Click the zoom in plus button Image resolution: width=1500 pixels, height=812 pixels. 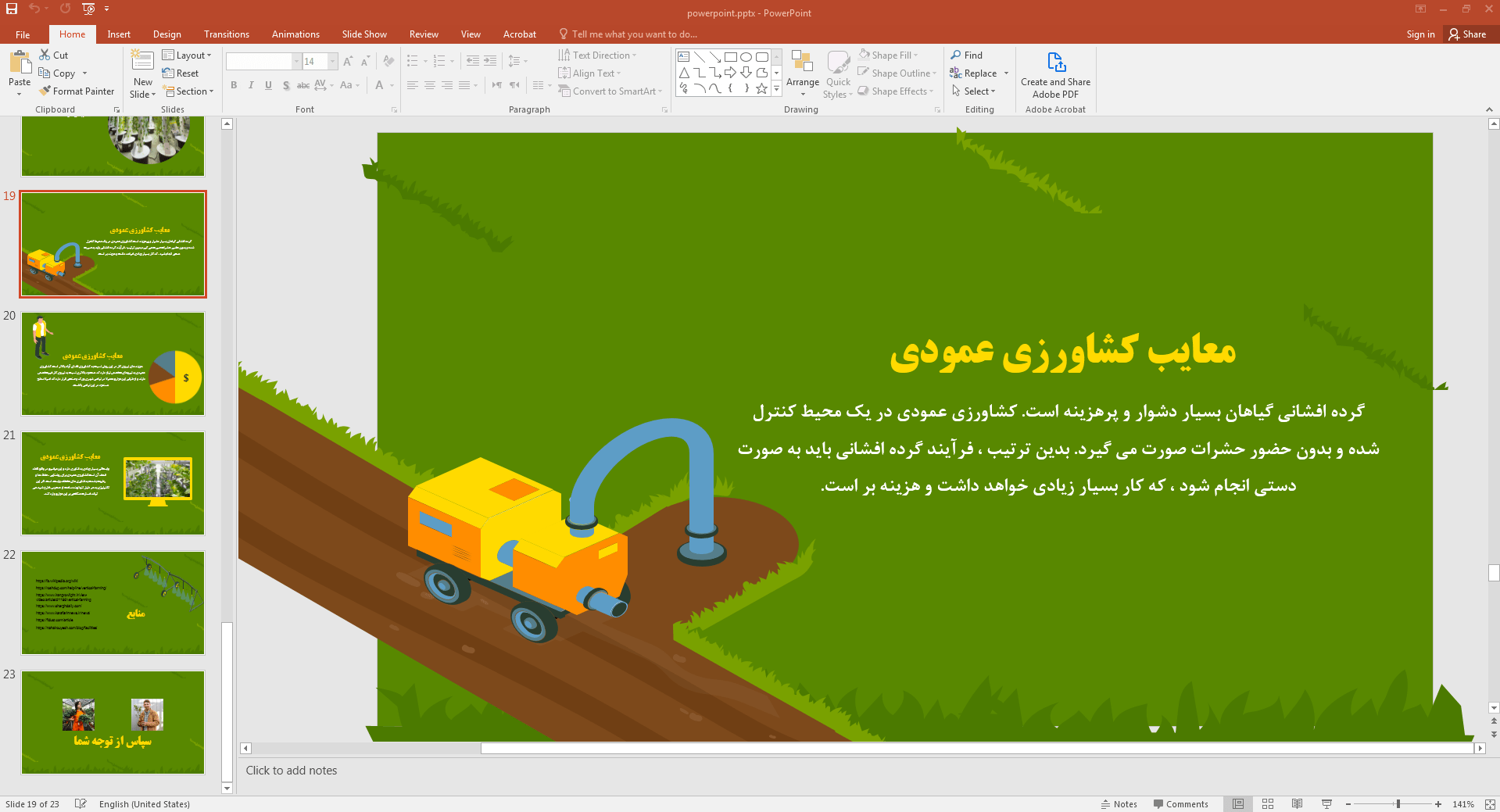point(1438,803)
